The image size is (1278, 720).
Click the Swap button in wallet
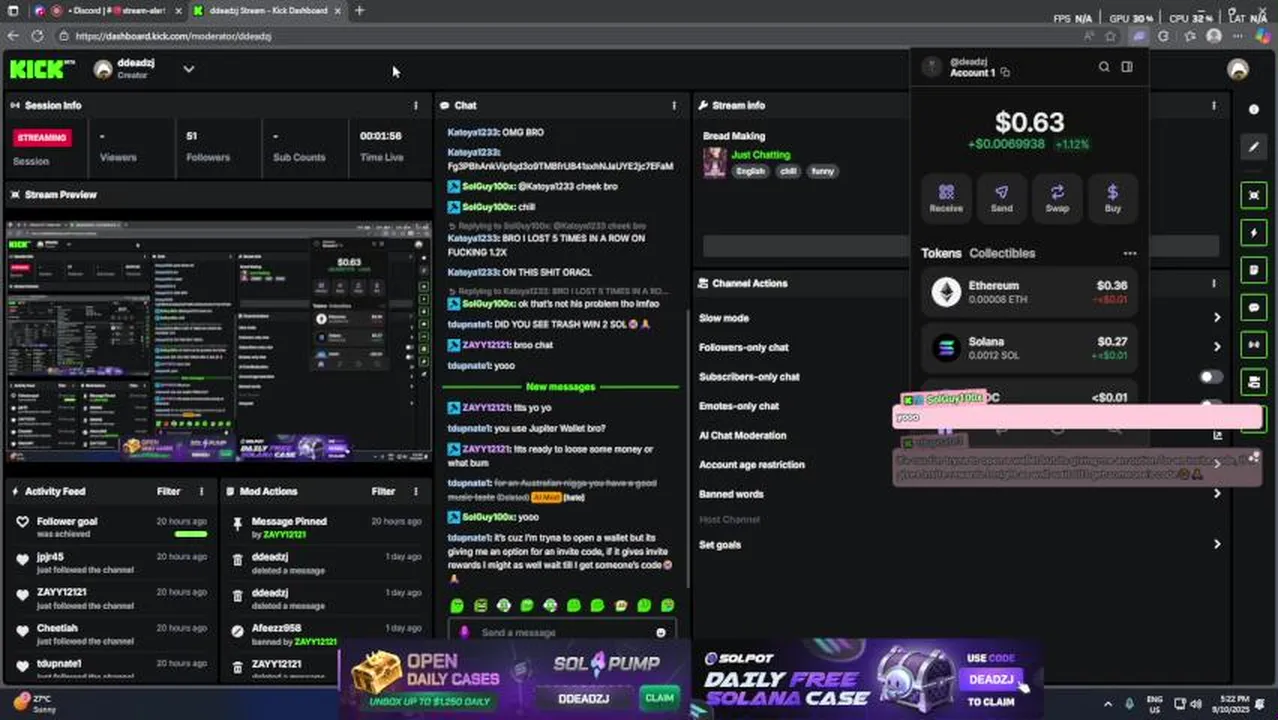click(x=1057, y=197)
